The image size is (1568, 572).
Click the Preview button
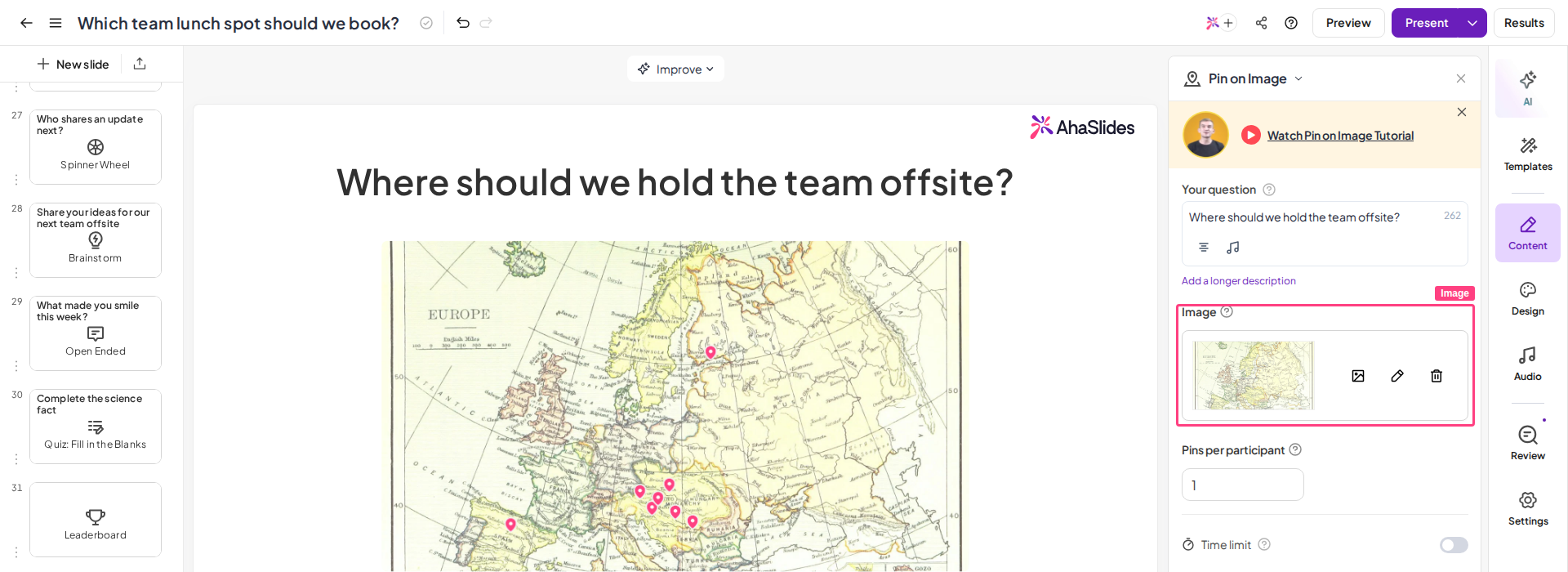pos(1348,23)
